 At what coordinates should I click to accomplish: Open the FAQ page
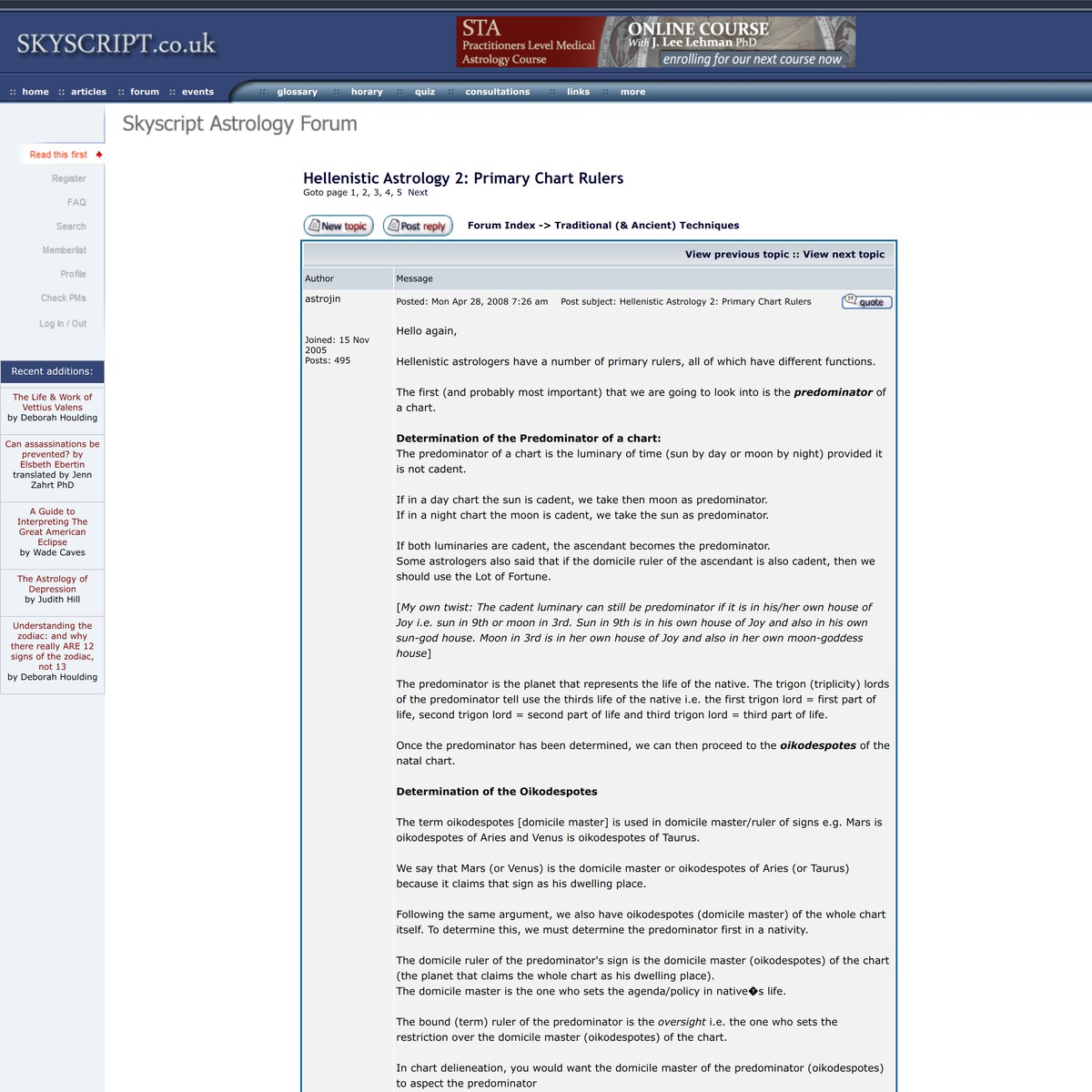(x=77, y=202)
